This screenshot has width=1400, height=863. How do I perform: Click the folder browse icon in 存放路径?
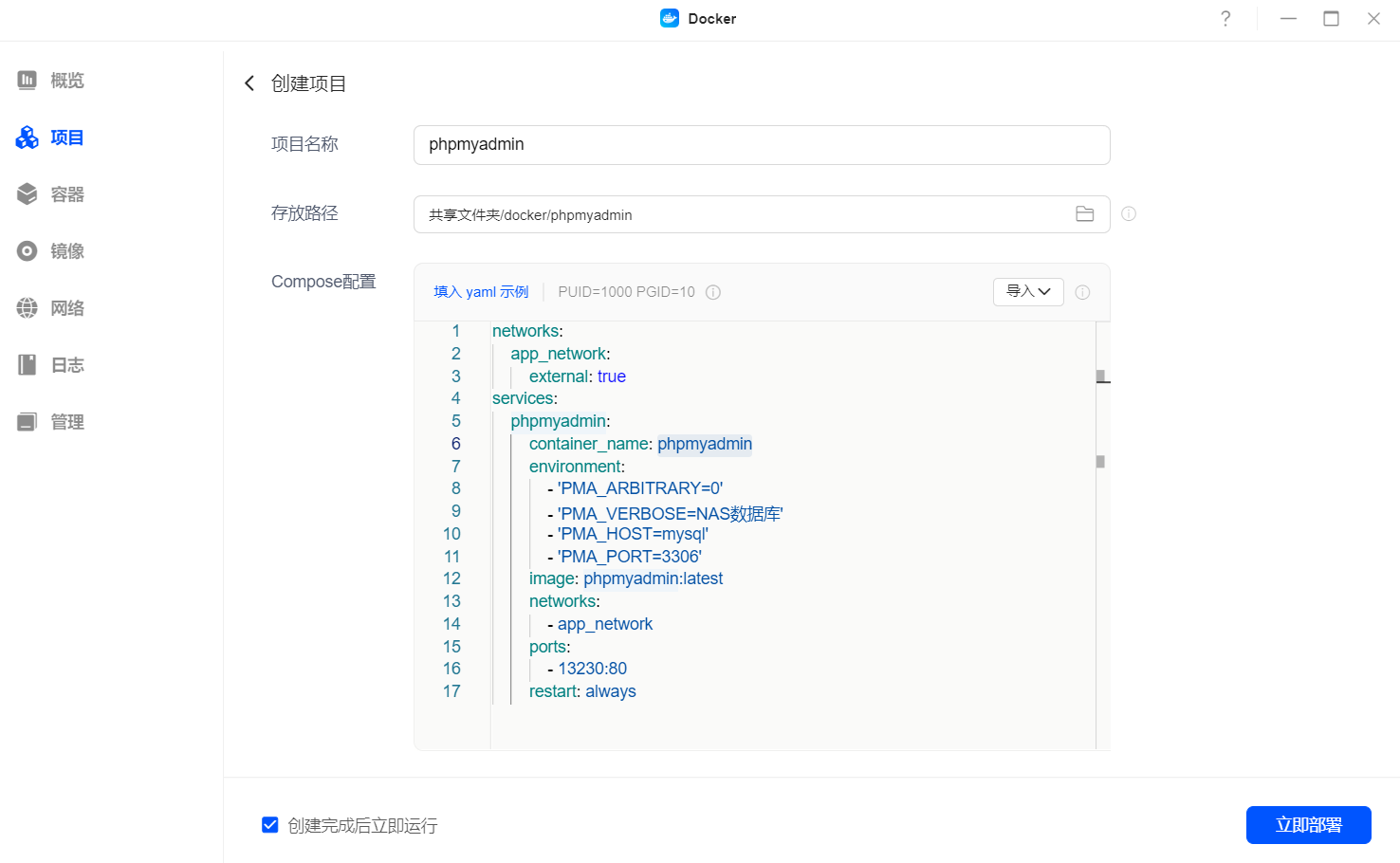click(1085, 214)
